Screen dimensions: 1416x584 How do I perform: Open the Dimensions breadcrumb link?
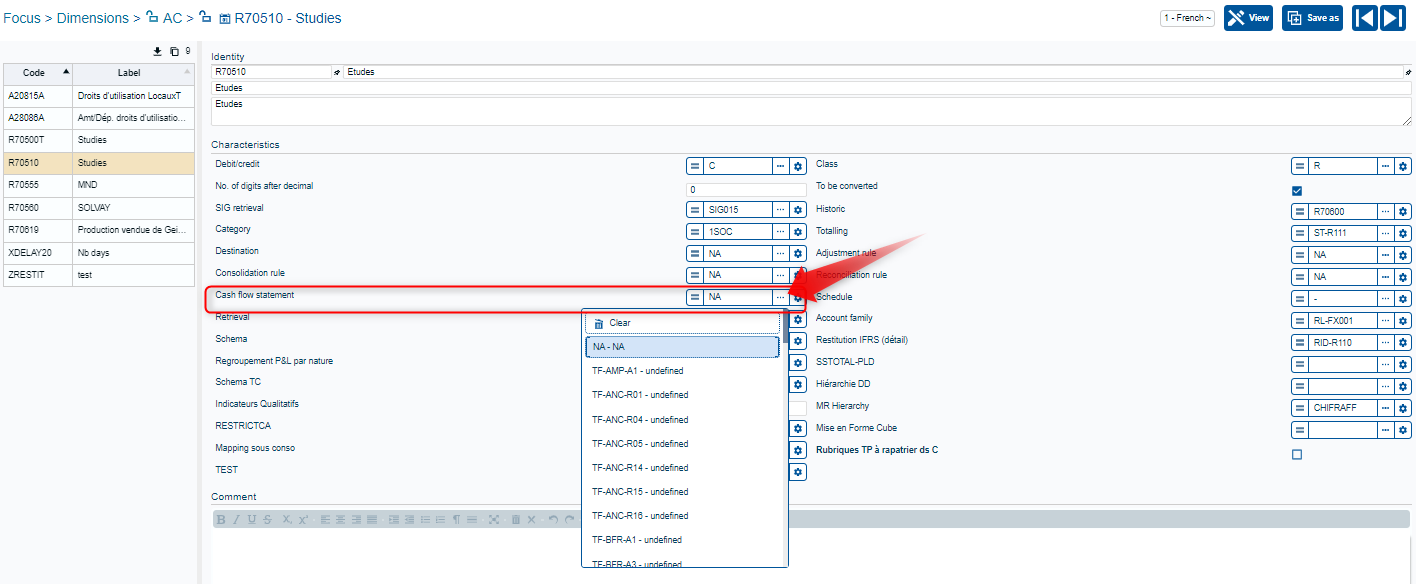coord(93,18)
